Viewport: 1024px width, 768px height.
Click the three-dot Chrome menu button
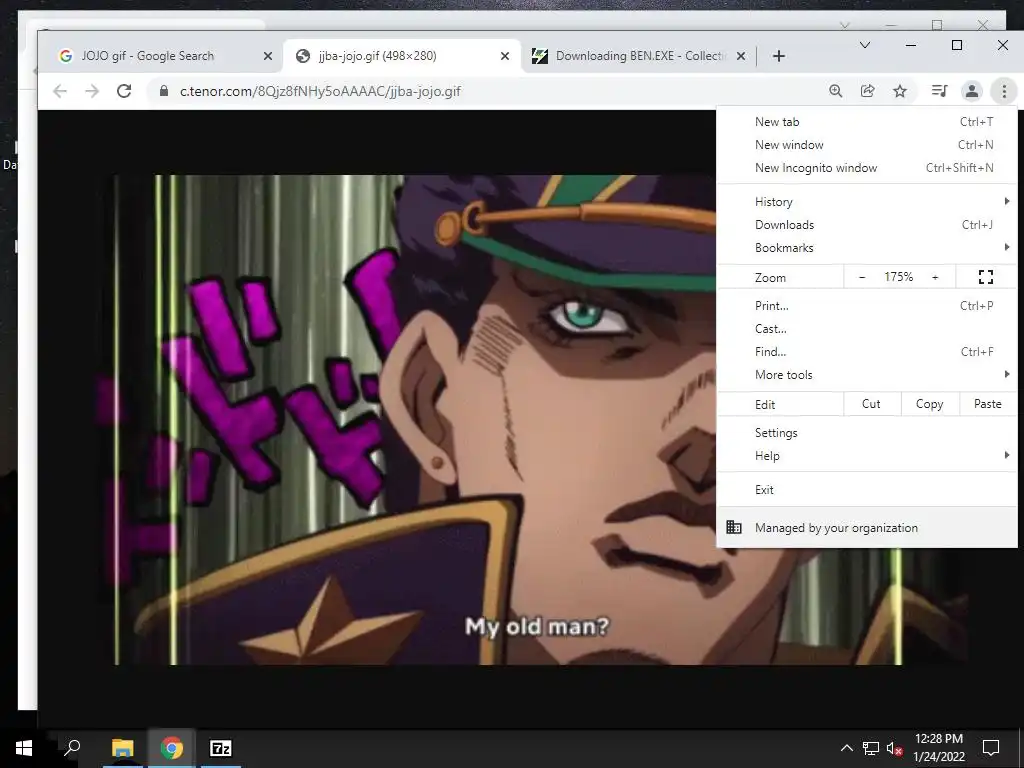[x=1004, y=91]
